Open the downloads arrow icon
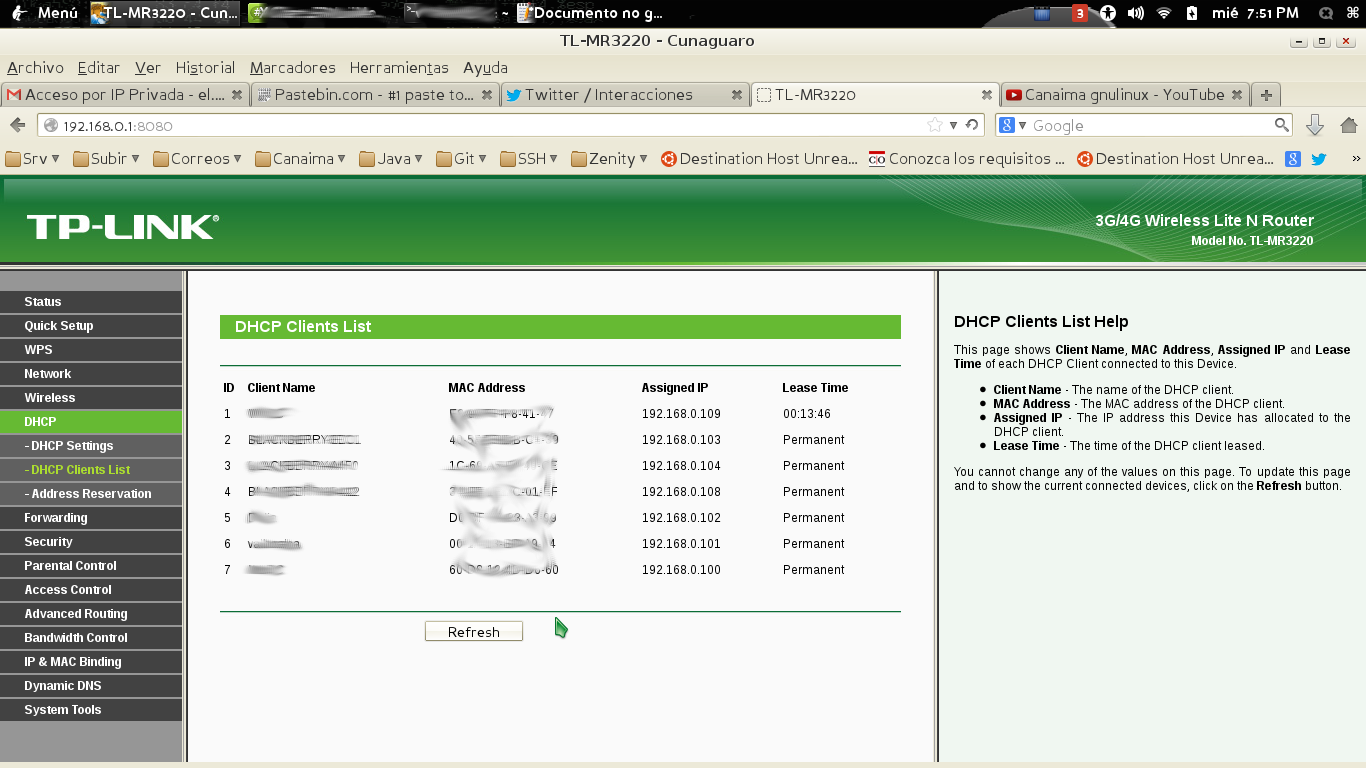Viewport: 1366px width, 768px height. [1315, 125]
